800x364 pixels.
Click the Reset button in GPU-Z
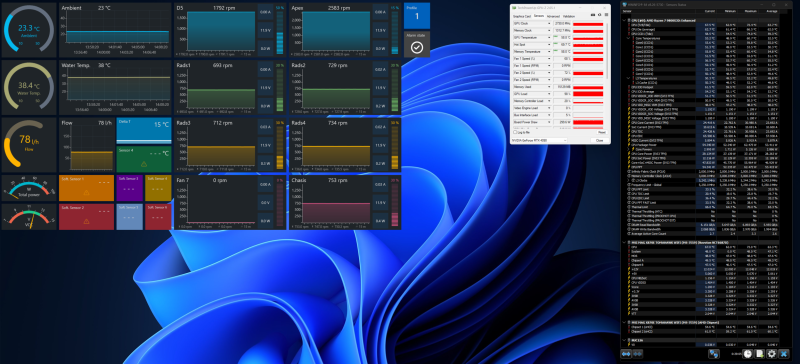click(602, 132)
